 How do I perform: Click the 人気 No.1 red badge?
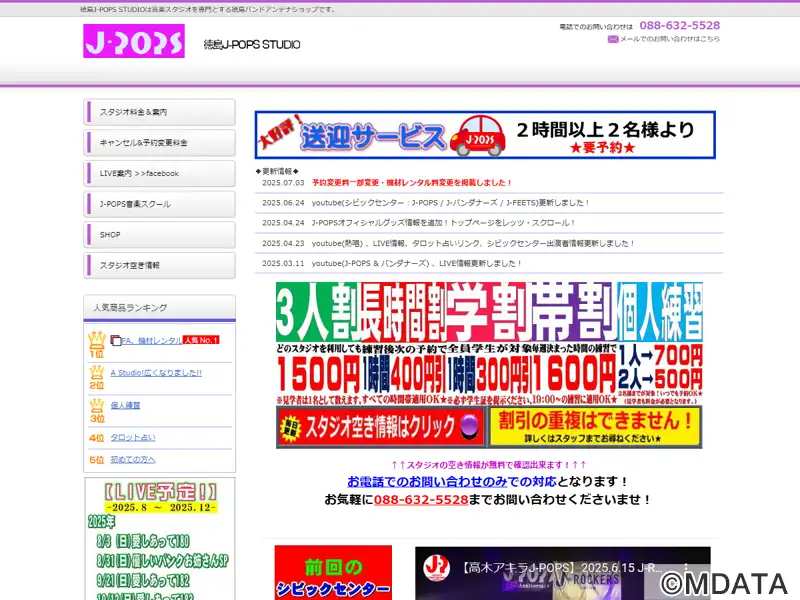click(x=201, y=340)
